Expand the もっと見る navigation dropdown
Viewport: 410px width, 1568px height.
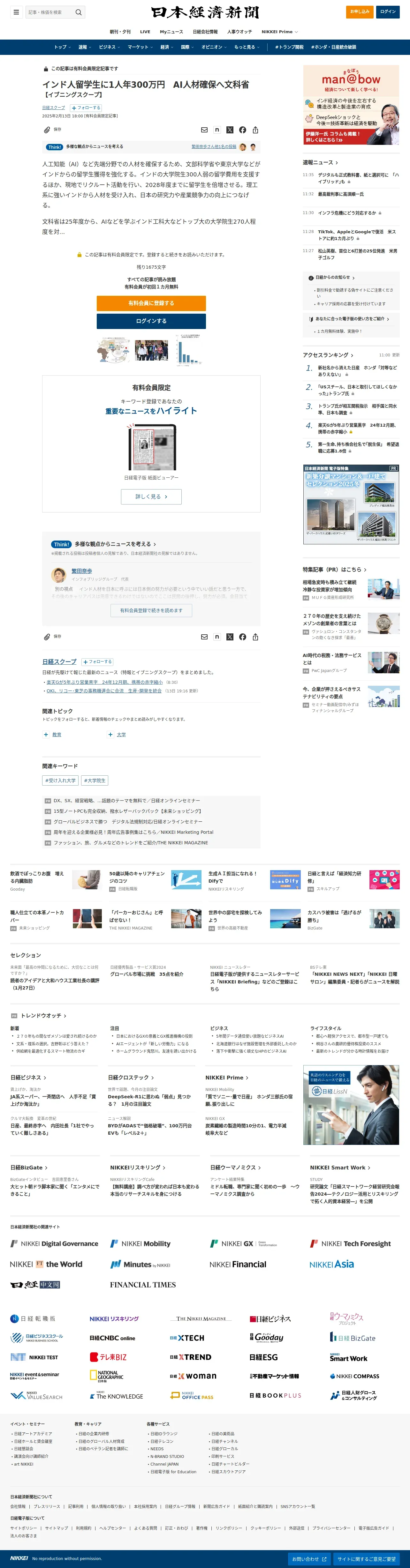[247, 47]
